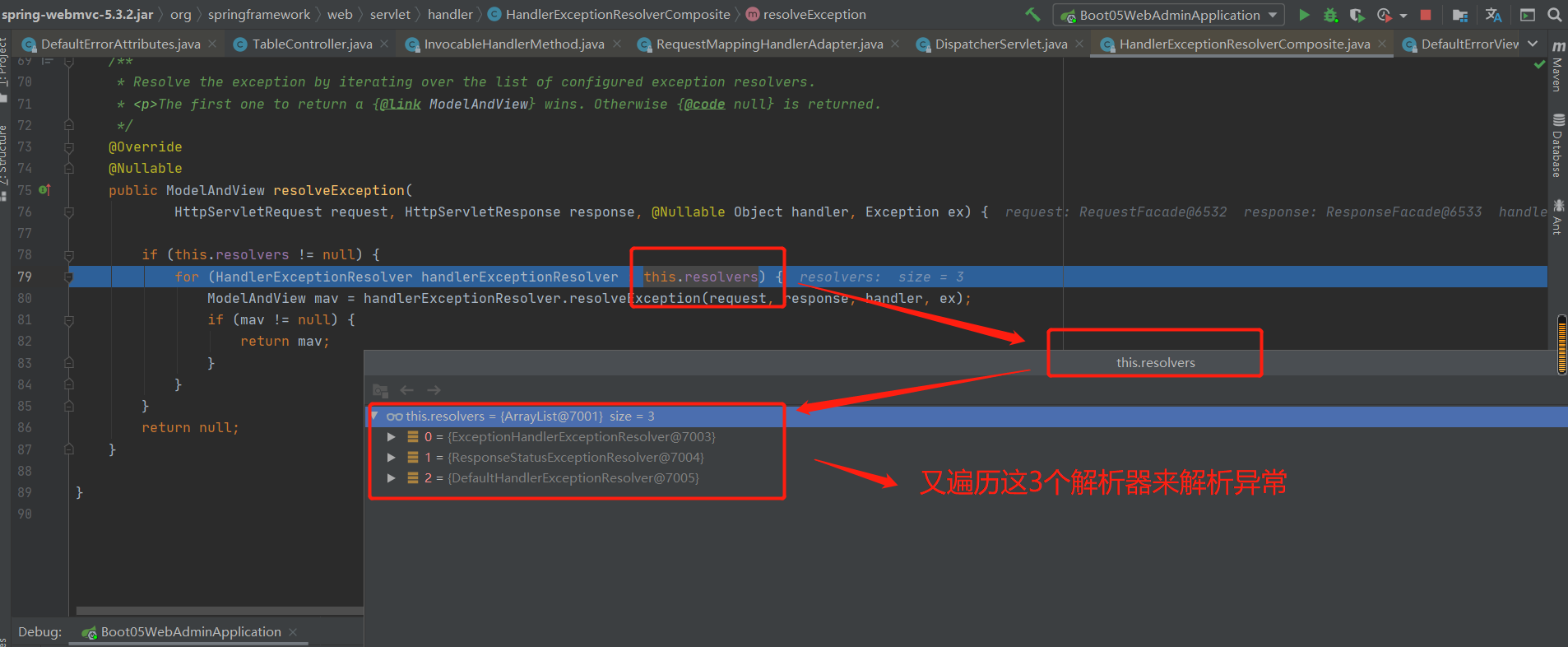This screenshot has height=647, width=1568.
Task: Open Search Everywhere with the magnifier icon
Action: [1555, 15]
